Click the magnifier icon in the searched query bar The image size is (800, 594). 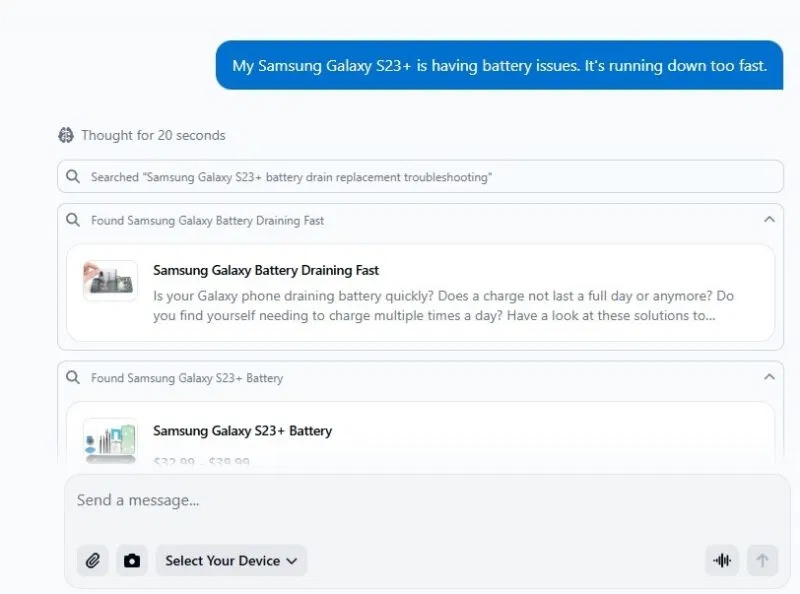pyautogui.click(x=72, y=176)
